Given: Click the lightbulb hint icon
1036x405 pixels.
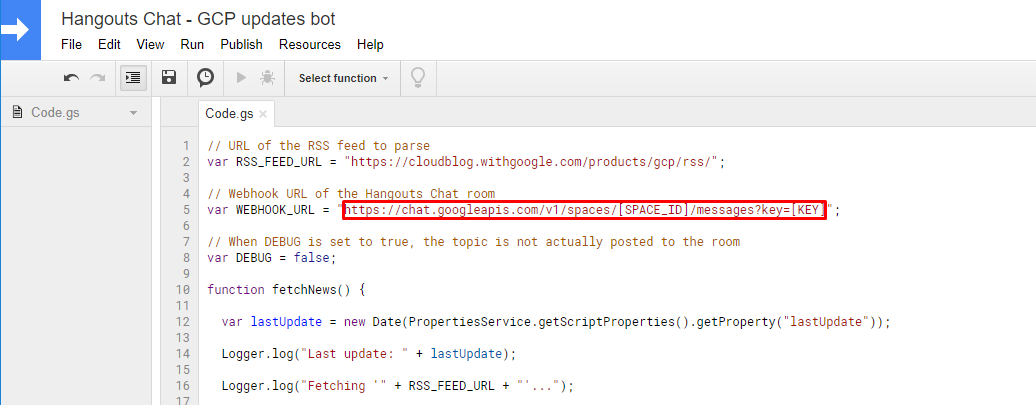Looking at the screenshot, I should [418, 77].
